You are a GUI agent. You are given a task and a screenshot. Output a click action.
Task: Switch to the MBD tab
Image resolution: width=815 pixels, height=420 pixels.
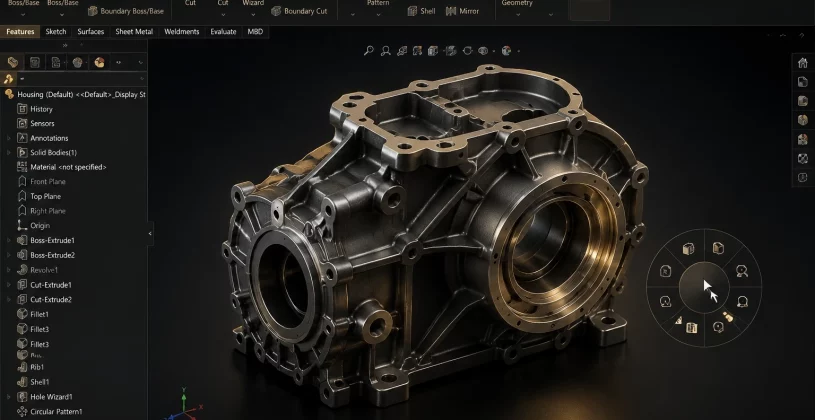click(x=255, y=32)
